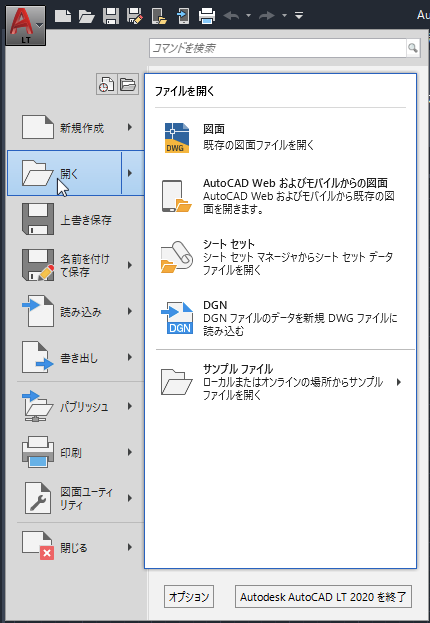This screenshot has height=623, width=430.
Task: Choose the シート セット title text
Action: click(x=229, y=244)
